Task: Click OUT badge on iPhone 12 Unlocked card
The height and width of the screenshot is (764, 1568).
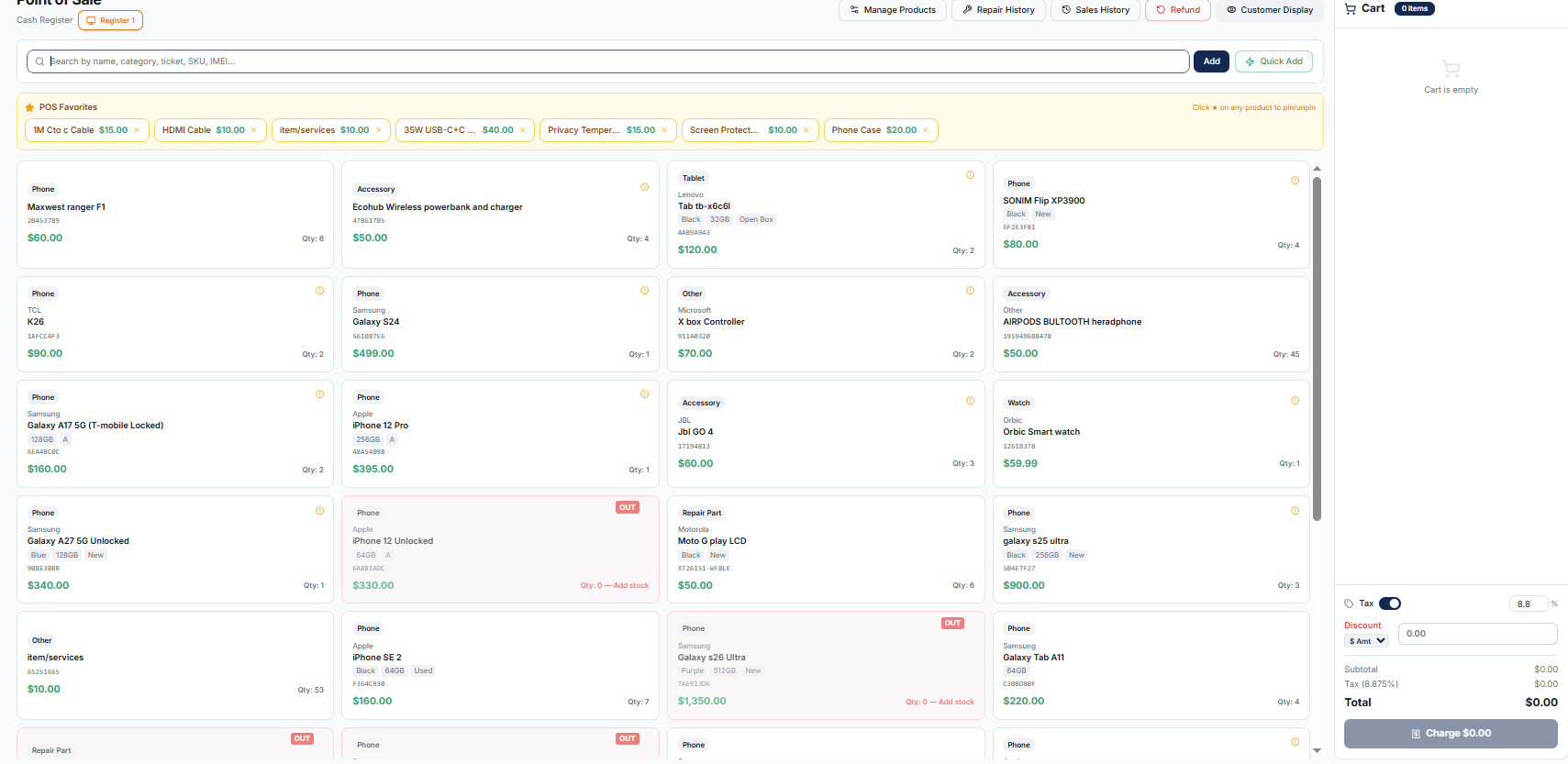Action: coord(628,507)
